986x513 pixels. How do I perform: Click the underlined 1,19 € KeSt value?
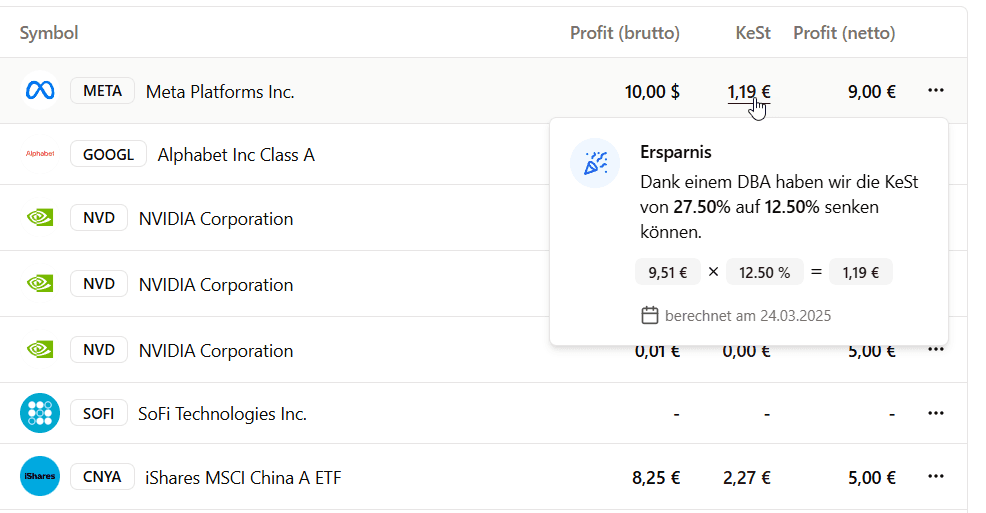click(748, 92)
